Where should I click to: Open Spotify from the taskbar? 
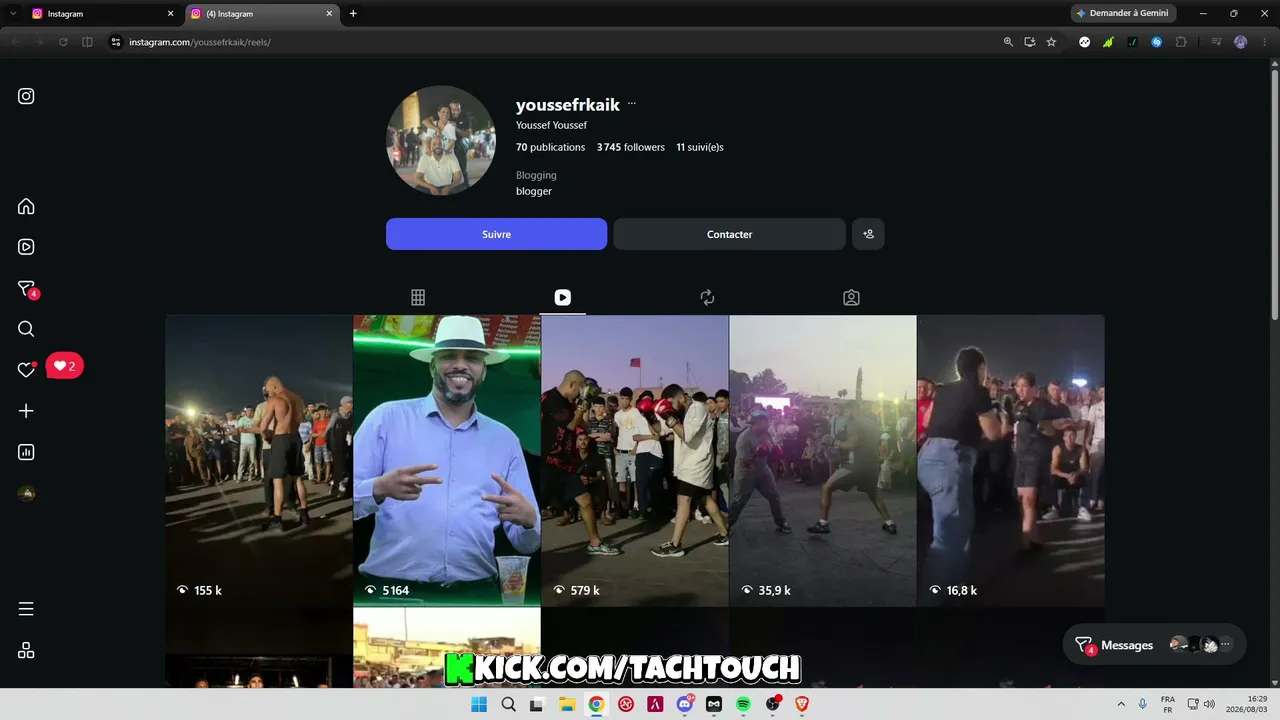[x=743, y=704]
